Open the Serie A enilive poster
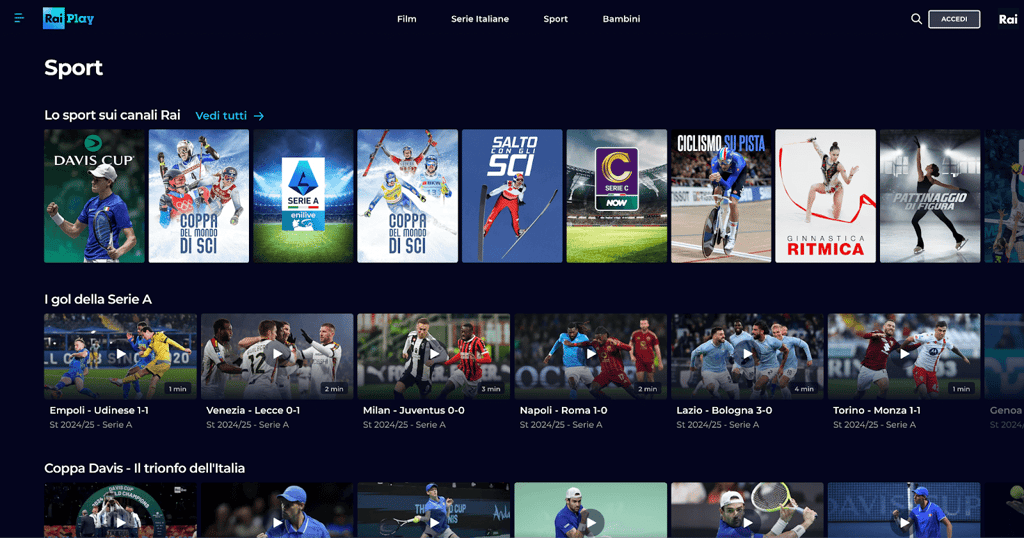Screen dimensions: 1024x538 tap(303, 196)
